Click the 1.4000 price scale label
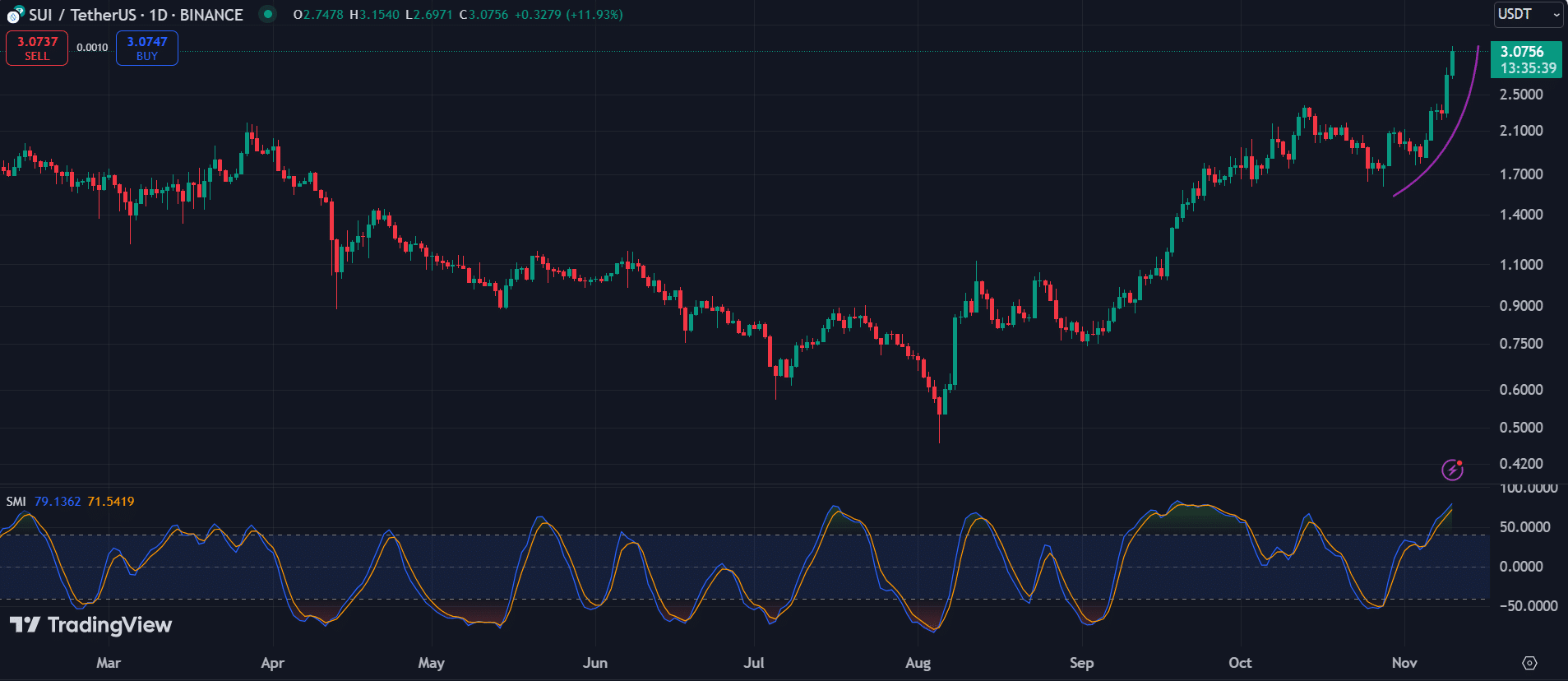The image size is (1568, 681). pos(1521,215)
